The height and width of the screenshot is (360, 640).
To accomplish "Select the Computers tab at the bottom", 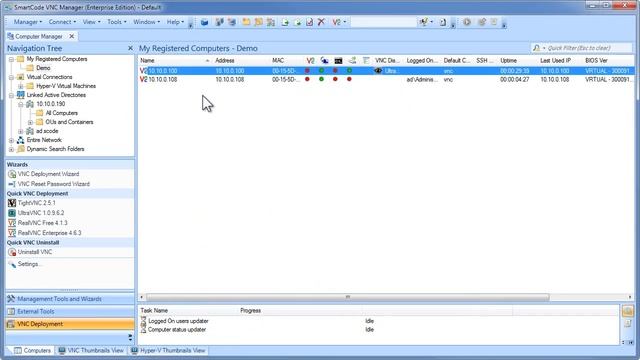I will (33, 351).
